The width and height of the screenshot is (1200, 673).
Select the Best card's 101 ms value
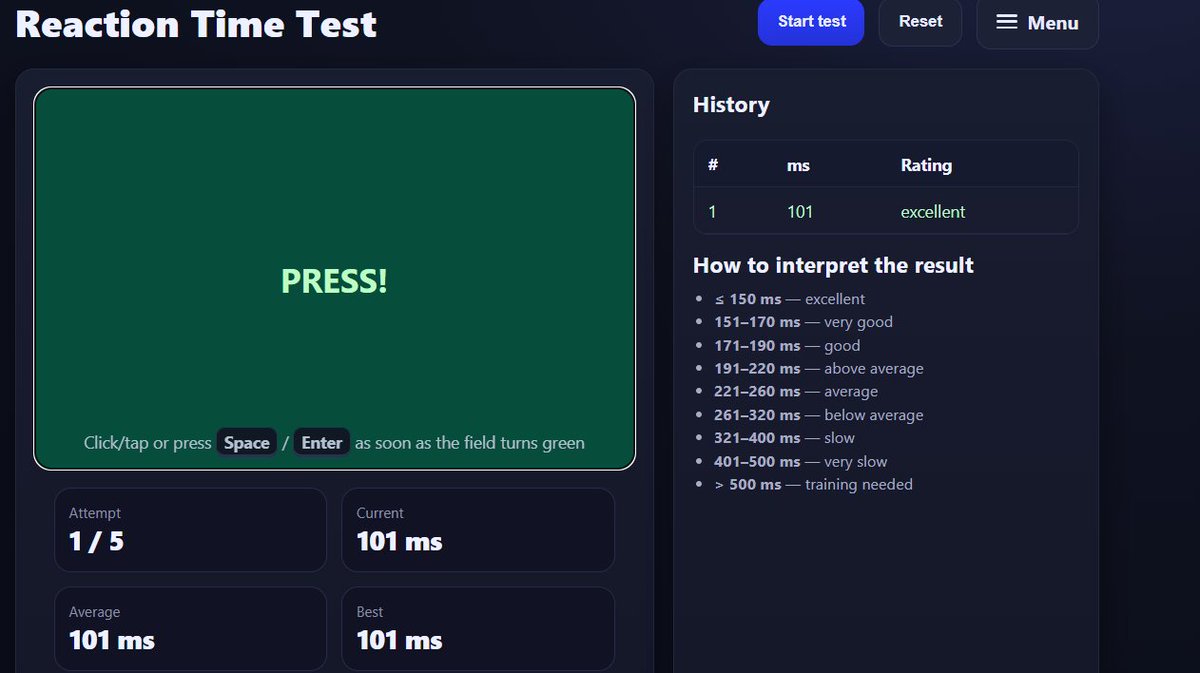(399, 640)
